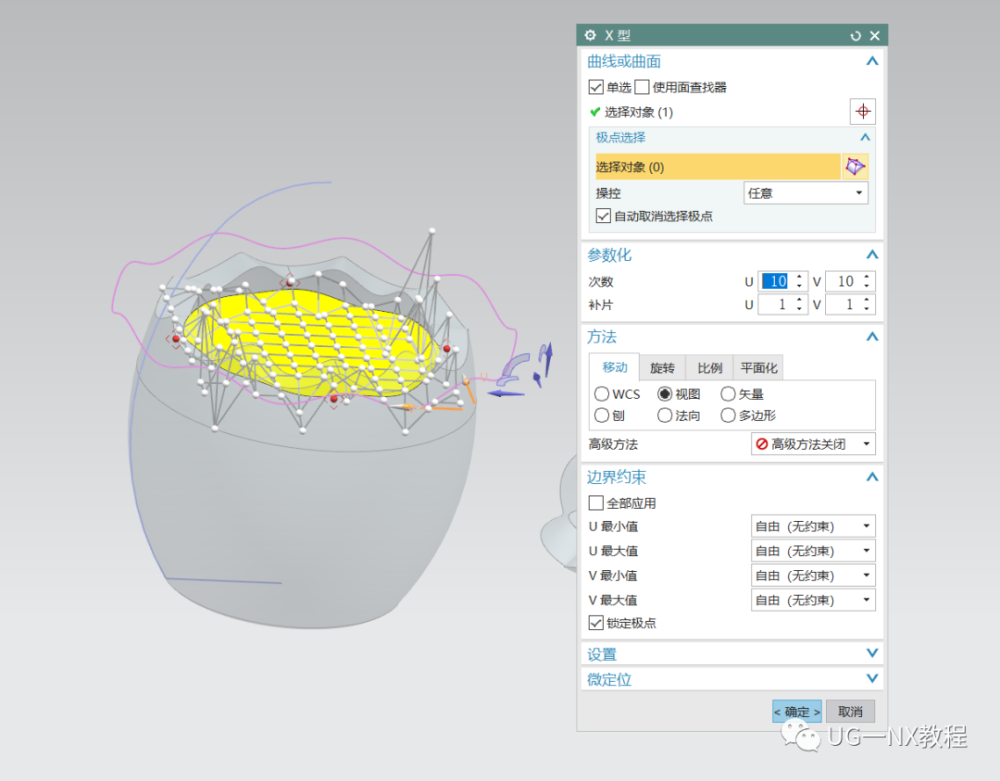Close the X型 dialog
1000x781 pixels.
[x=874, y=35]
